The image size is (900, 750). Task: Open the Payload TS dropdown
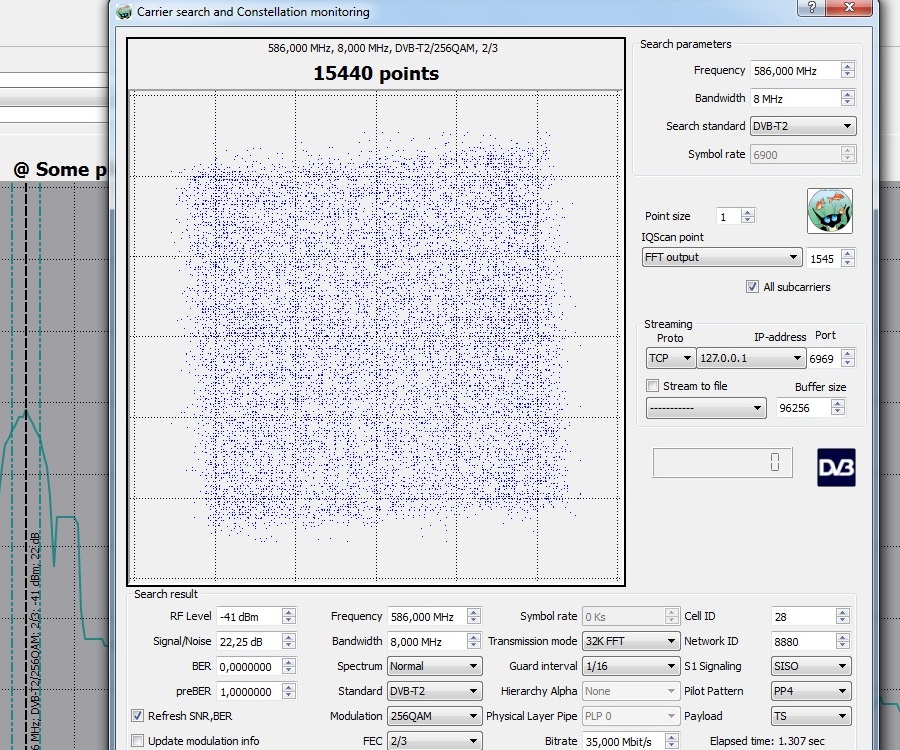coord(811,716)
